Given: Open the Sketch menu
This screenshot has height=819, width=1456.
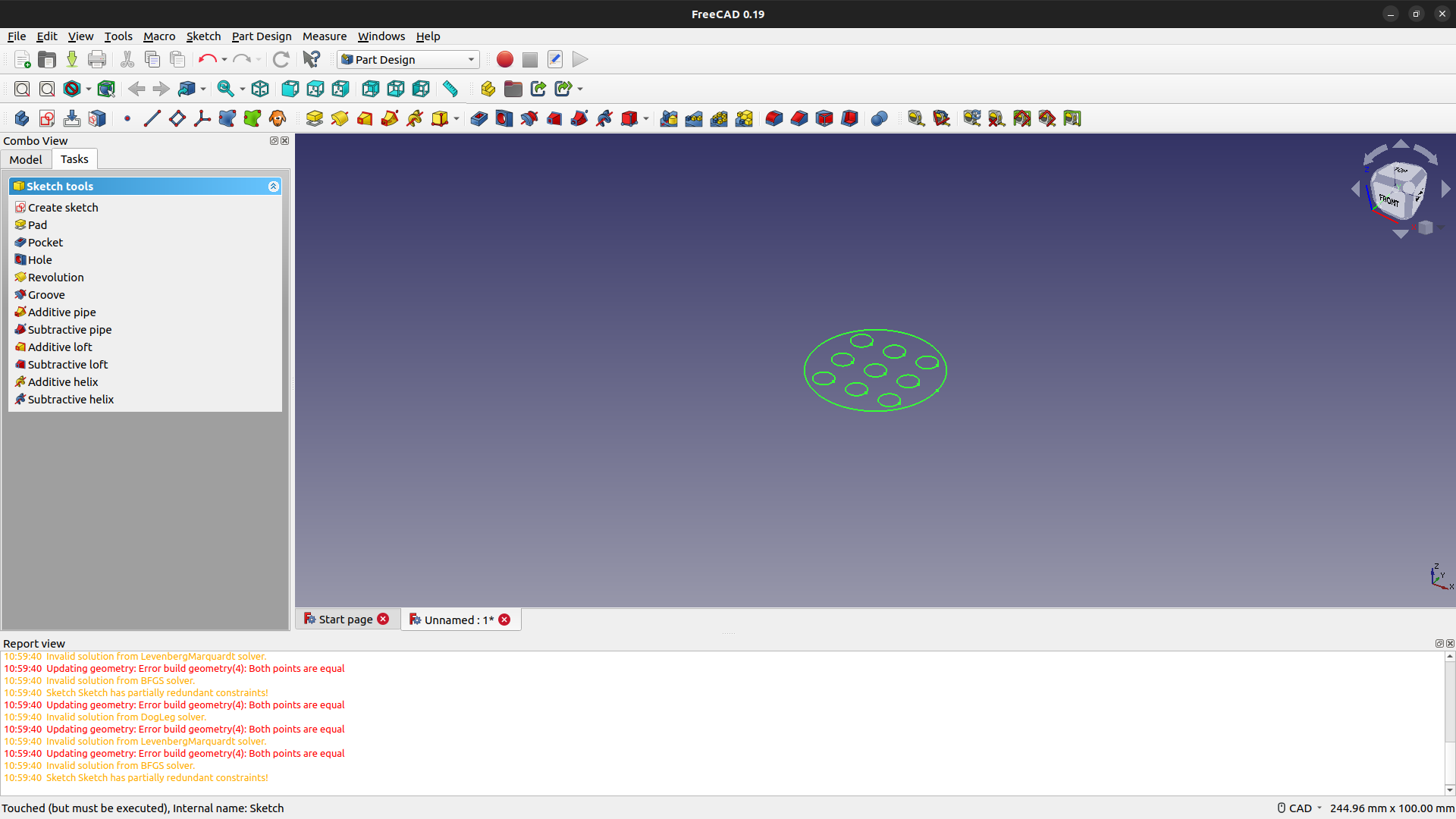Looking at the screenshot, I should [203, 36].
